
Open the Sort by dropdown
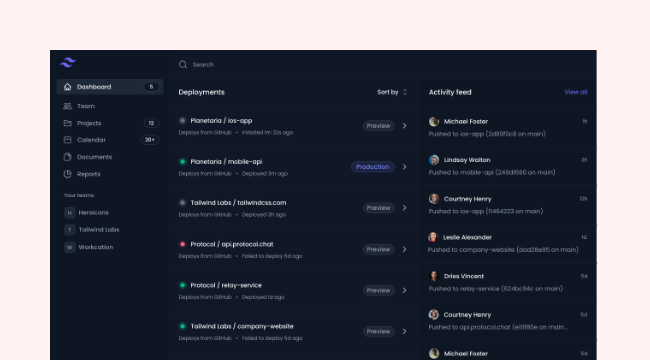[x=393, y=92]
